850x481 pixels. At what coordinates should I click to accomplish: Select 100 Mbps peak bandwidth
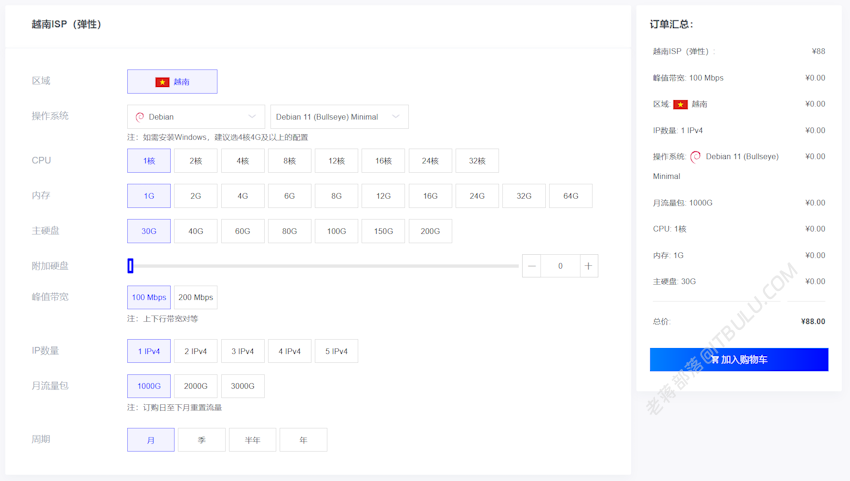click(x=149, y=297)
